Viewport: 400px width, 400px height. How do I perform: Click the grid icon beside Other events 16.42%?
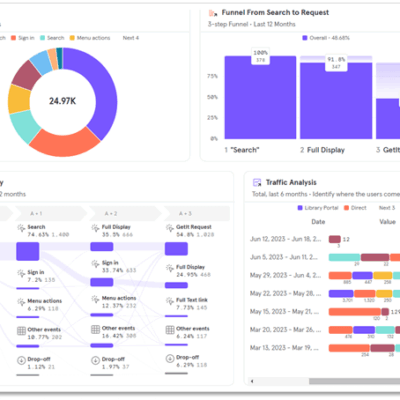[x=96, y=329]
